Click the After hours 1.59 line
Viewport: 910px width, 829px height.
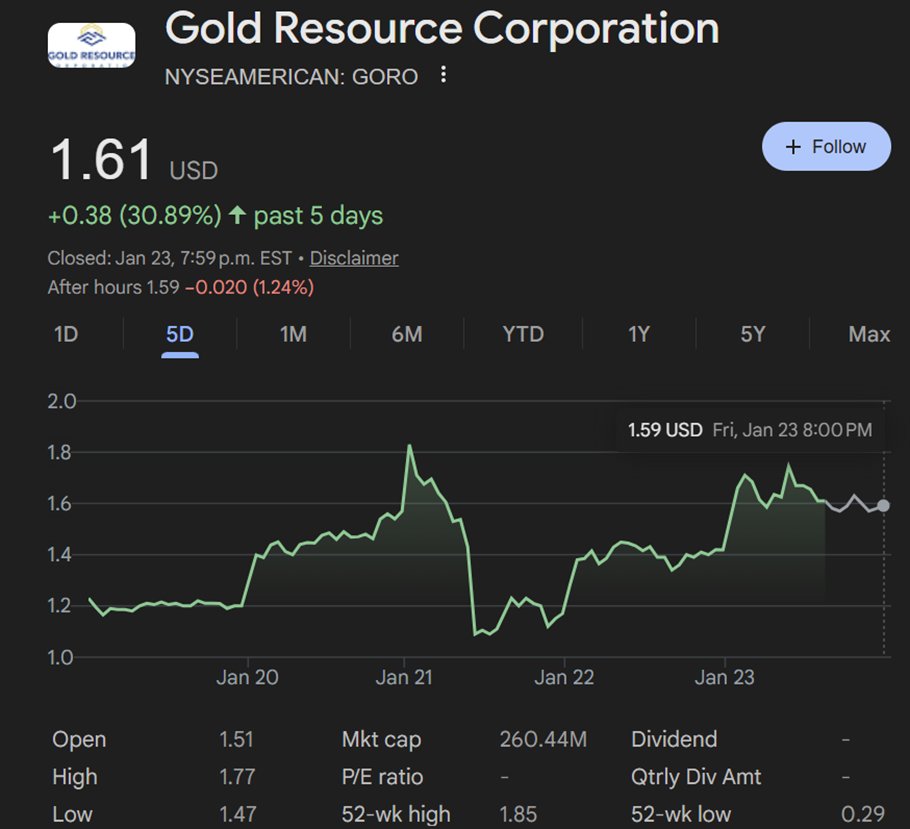pos(181,287)
